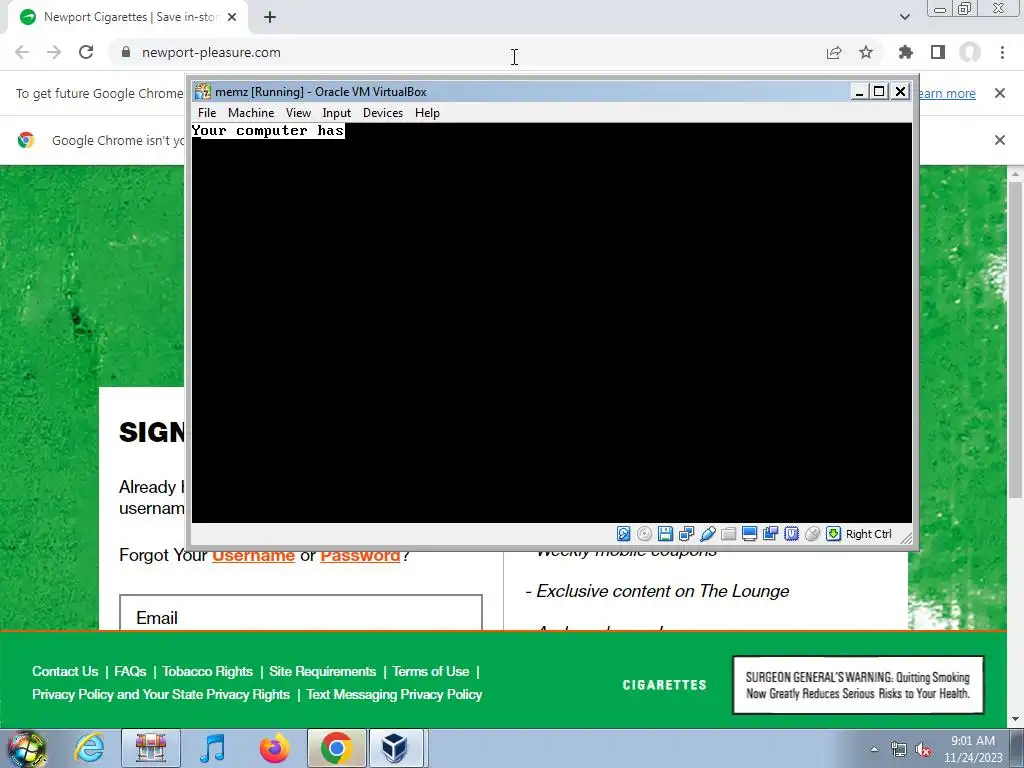Open the Windows Start orb
The height and width of the screenshot is (768, 1024).
tap(26, 748)
